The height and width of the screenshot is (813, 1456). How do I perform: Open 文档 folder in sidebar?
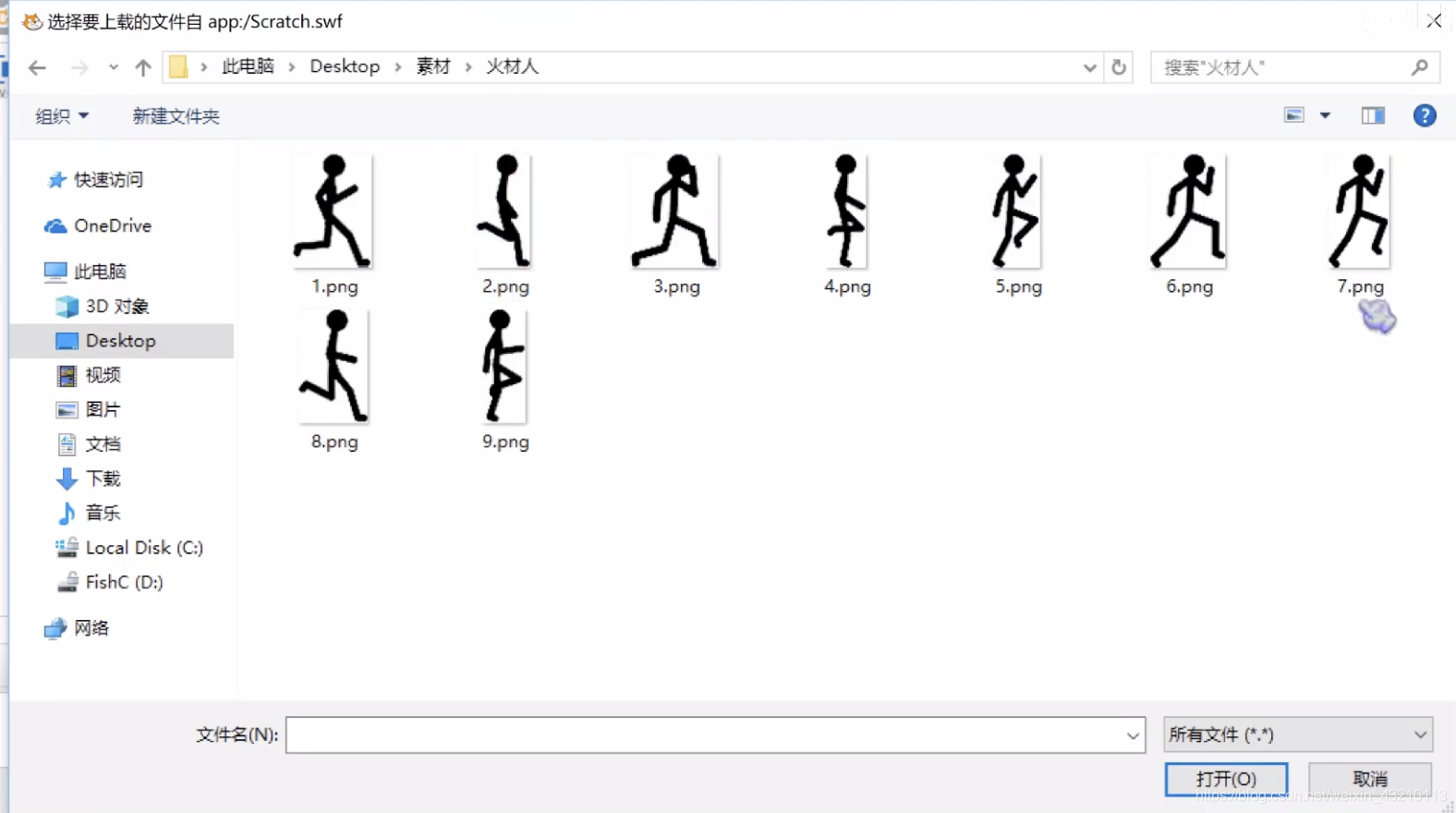(89, 444)
